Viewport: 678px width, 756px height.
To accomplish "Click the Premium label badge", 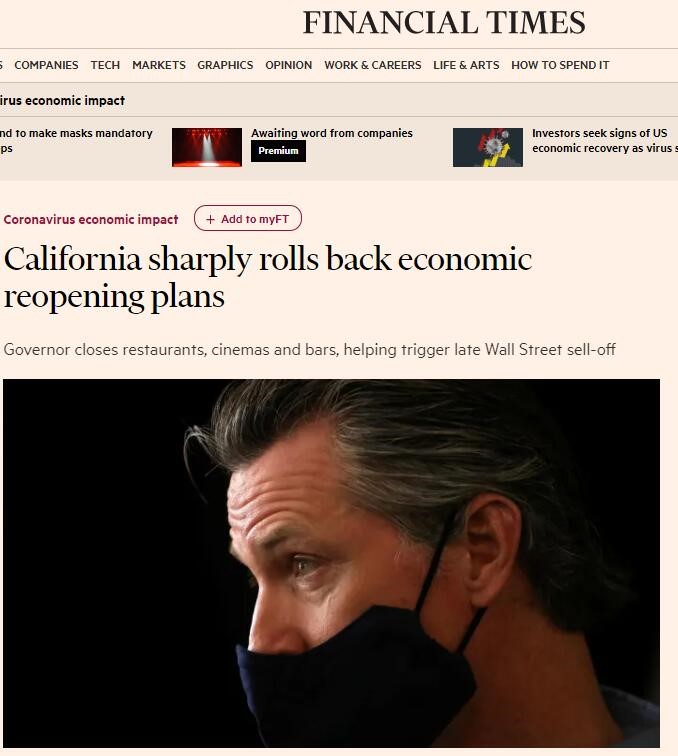I will (x=278, y=151).
